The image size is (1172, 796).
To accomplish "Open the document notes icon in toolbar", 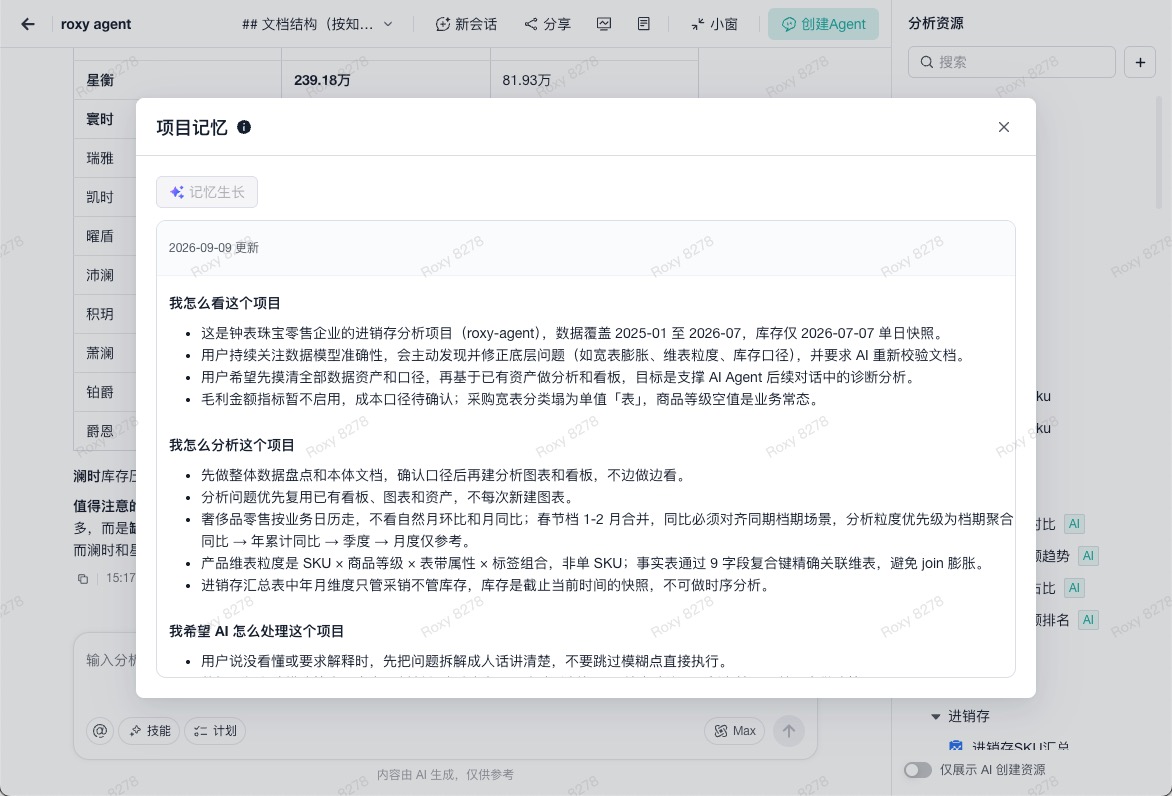I will click(644, 24).
